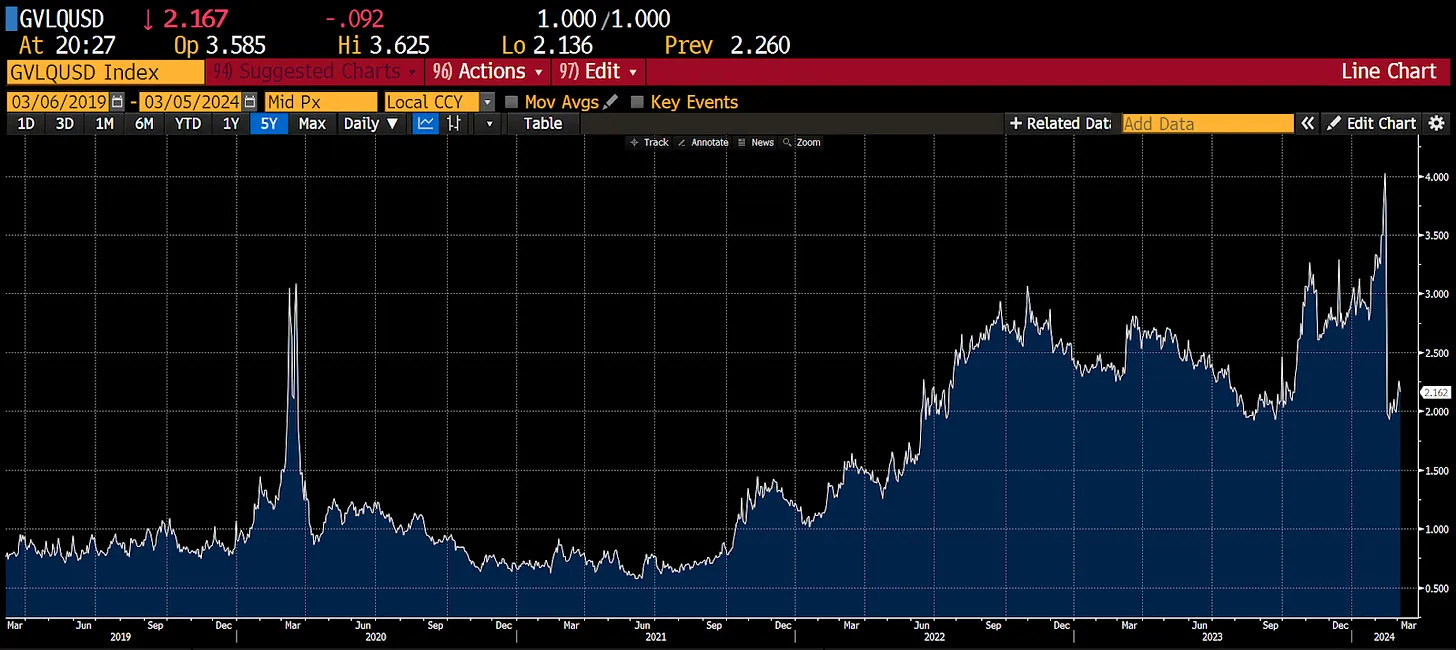Image resolution: width=1456 pixels, height=650 pixels.
Task: Click the Add Data input field
Action: [x=1207, y=124]
